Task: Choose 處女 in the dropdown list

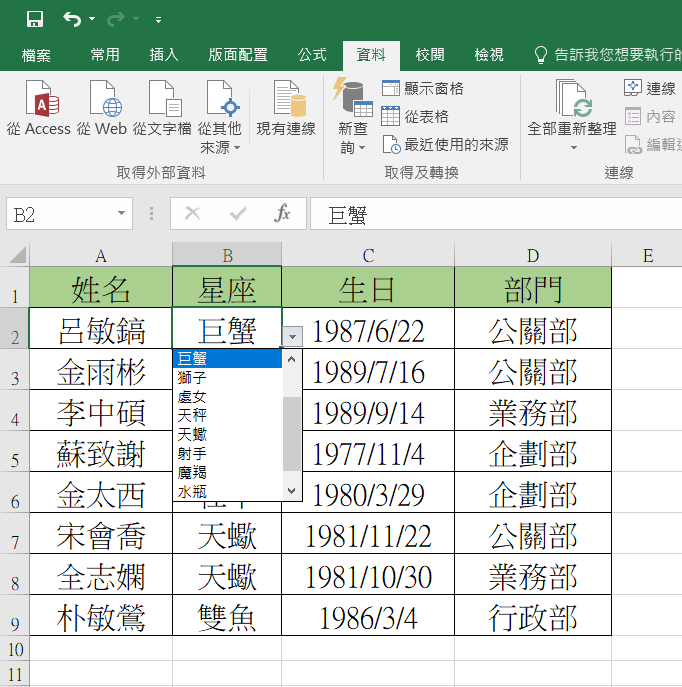Action: click(x=227, y=397)
